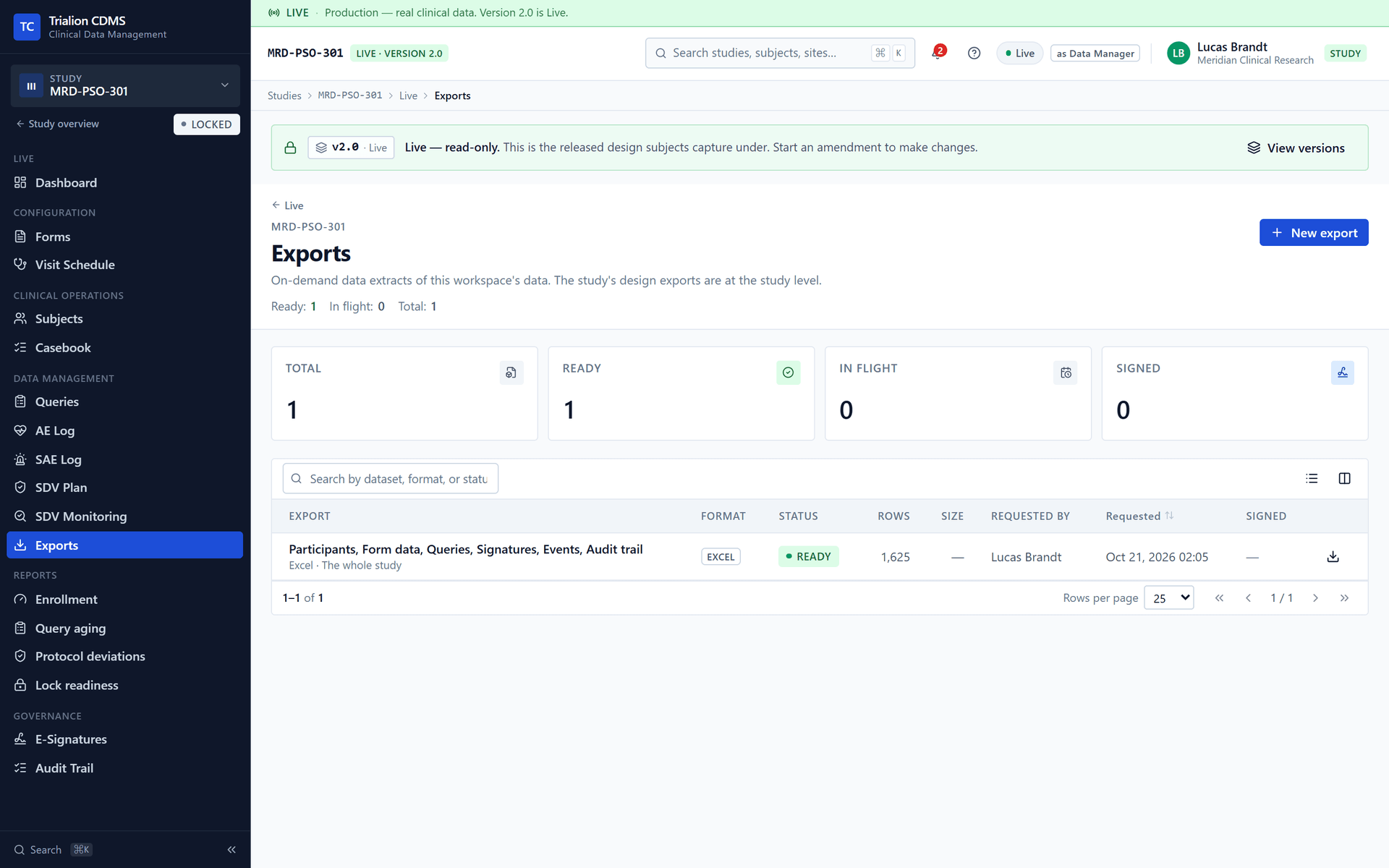Click the READY status badge
The image size is (1389, 868).
pyautogui.click(x=808, y=556)
